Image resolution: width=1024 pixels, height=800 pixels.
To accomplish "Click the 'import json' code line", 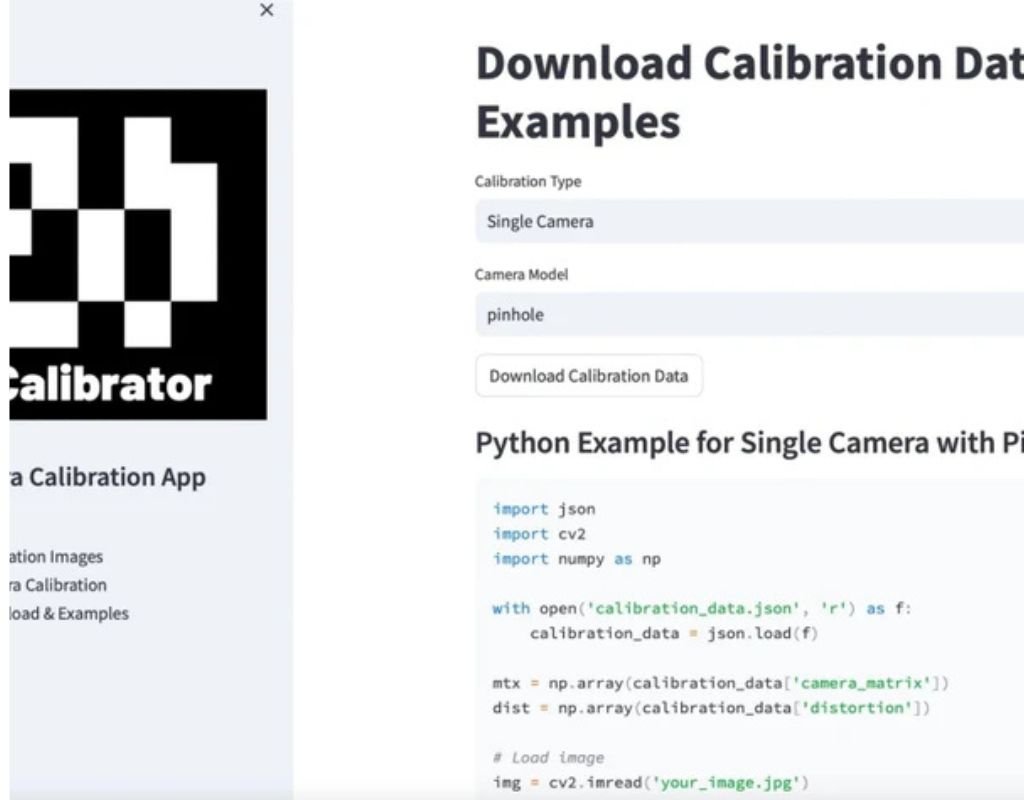I will (x=544, y=509).
